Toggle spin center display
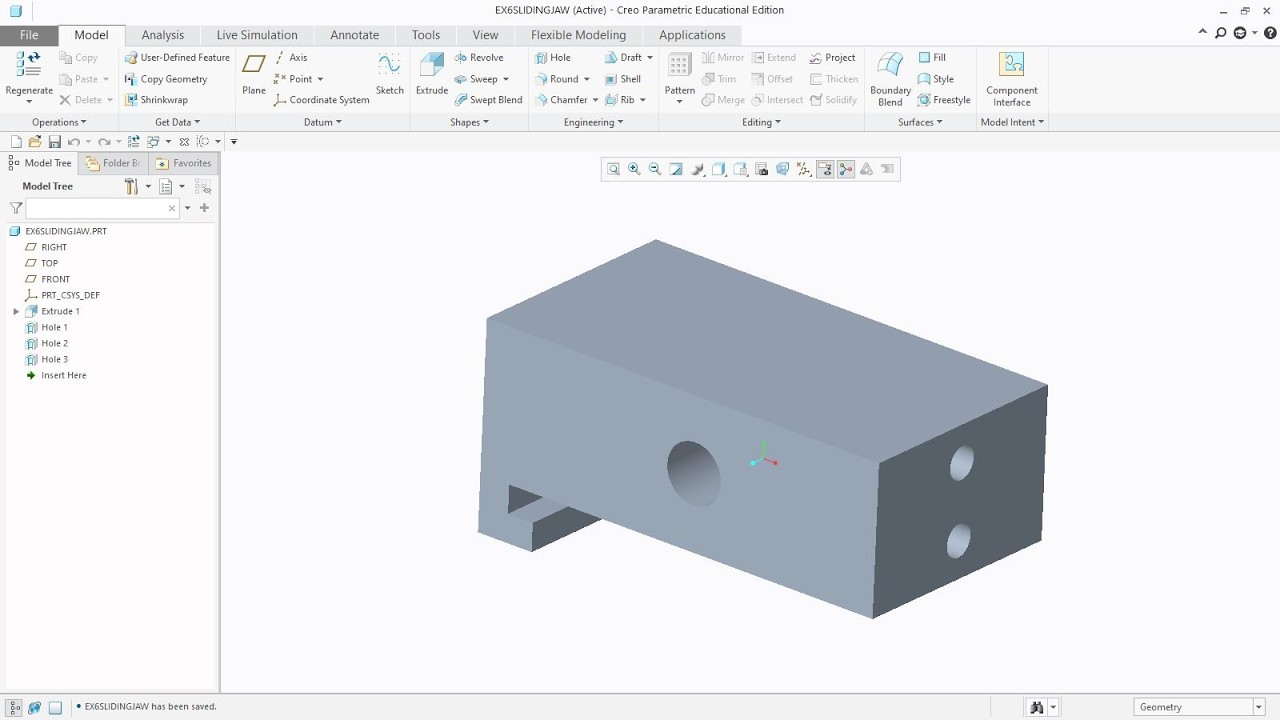 [846, 169]
